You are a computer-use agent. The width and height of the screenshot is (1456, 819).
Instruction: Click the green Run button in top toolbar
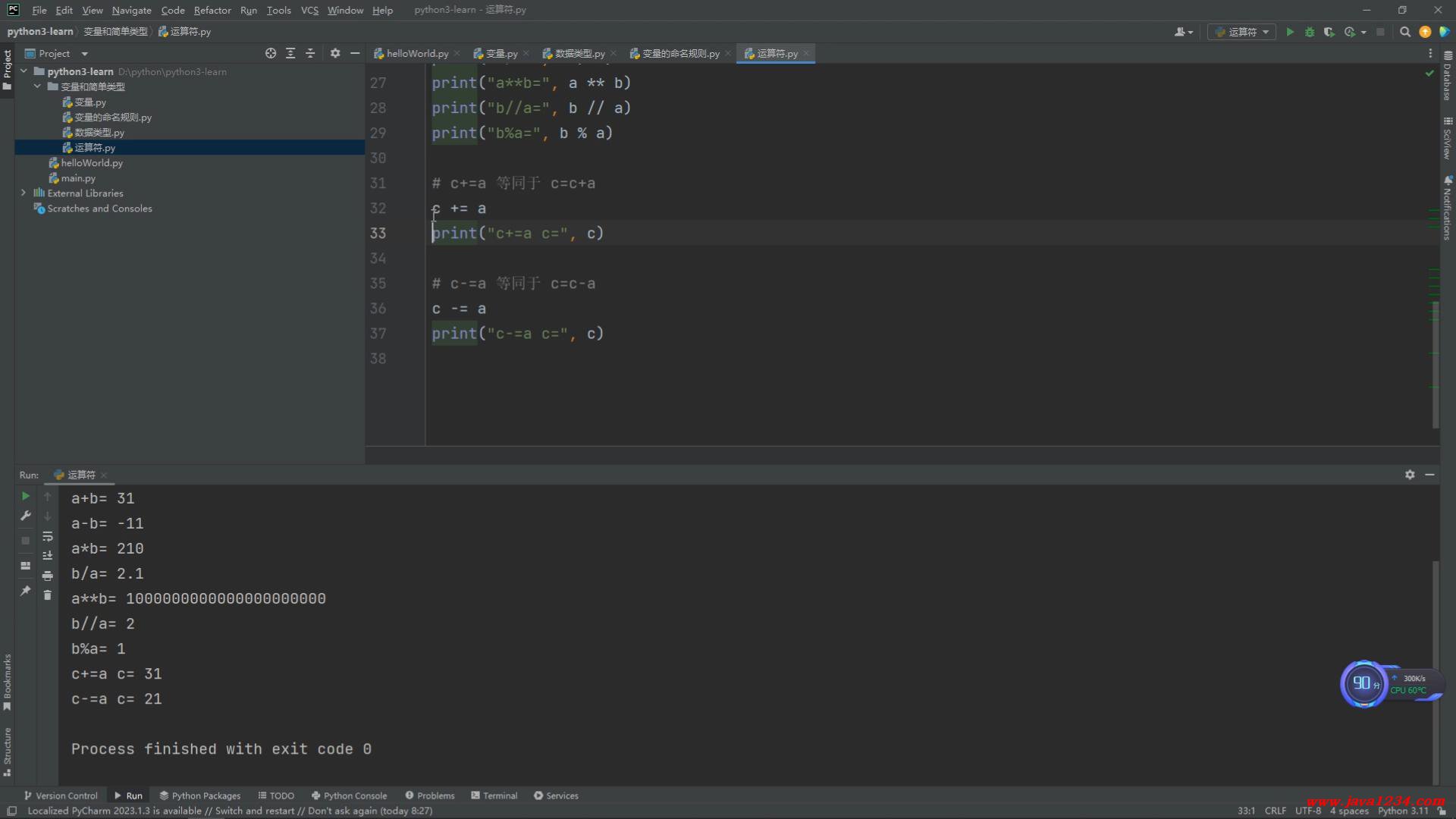point(1290,32)
